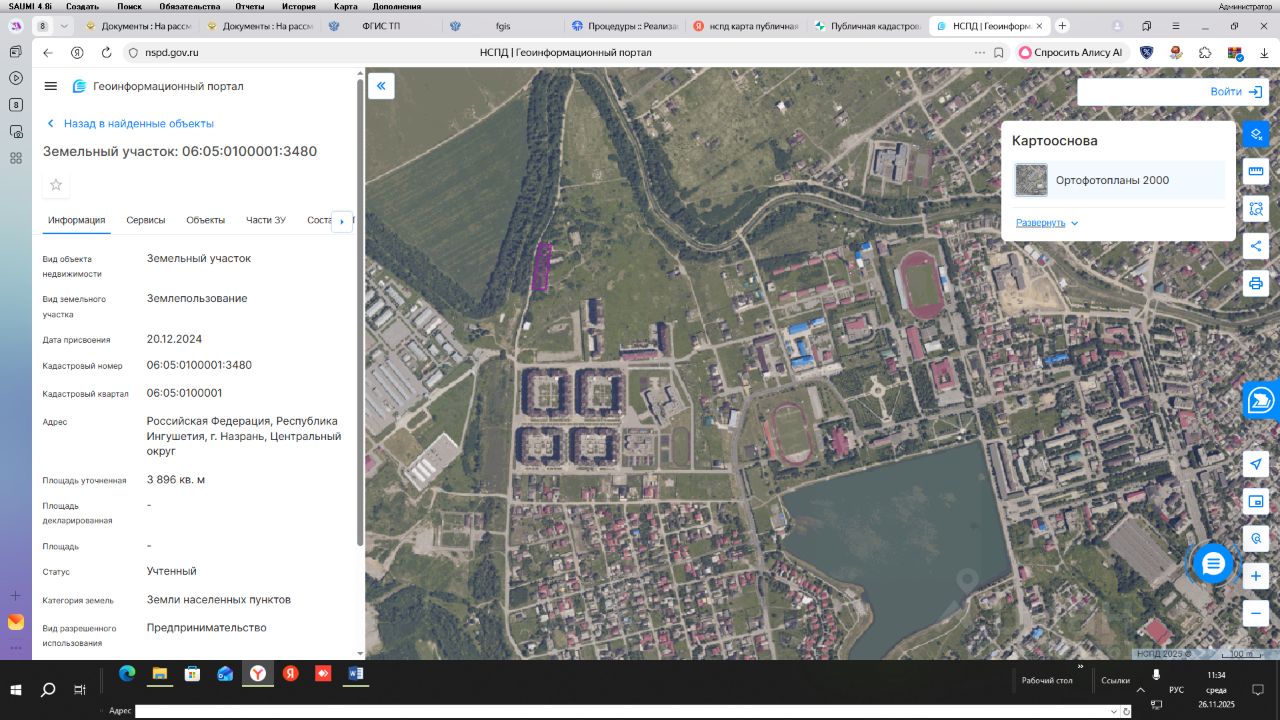Screen dimensions: 1280x720
Task: Activate the area search selection tool
Action: (x=1256, y=209)
